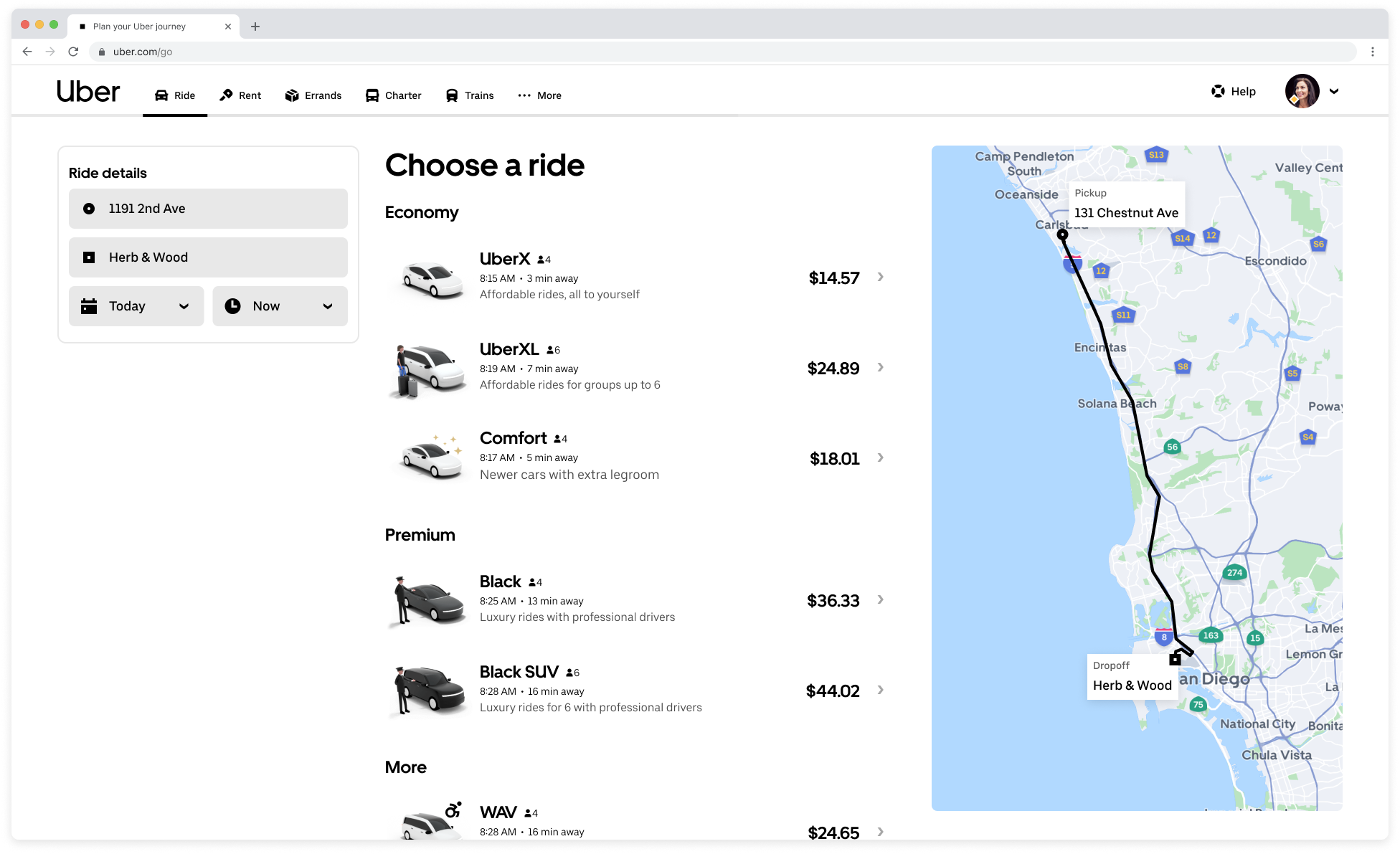Click the $24.89 UberXL price
Viewport: 1400px width, 854px height.
pos(833,369)
